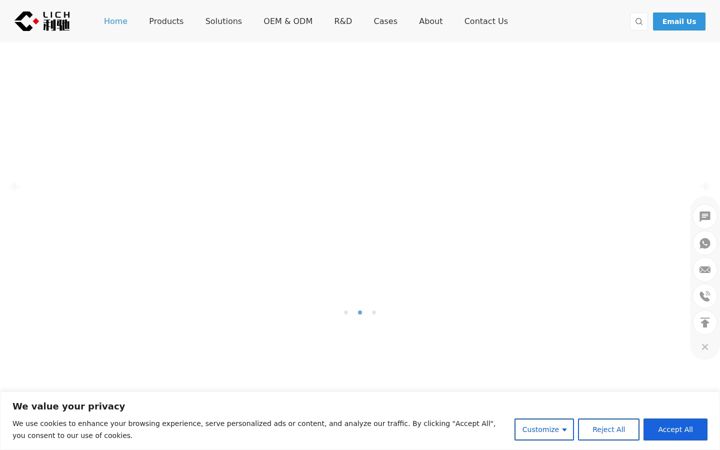Select the first carousel dot

tap(346, 312)
